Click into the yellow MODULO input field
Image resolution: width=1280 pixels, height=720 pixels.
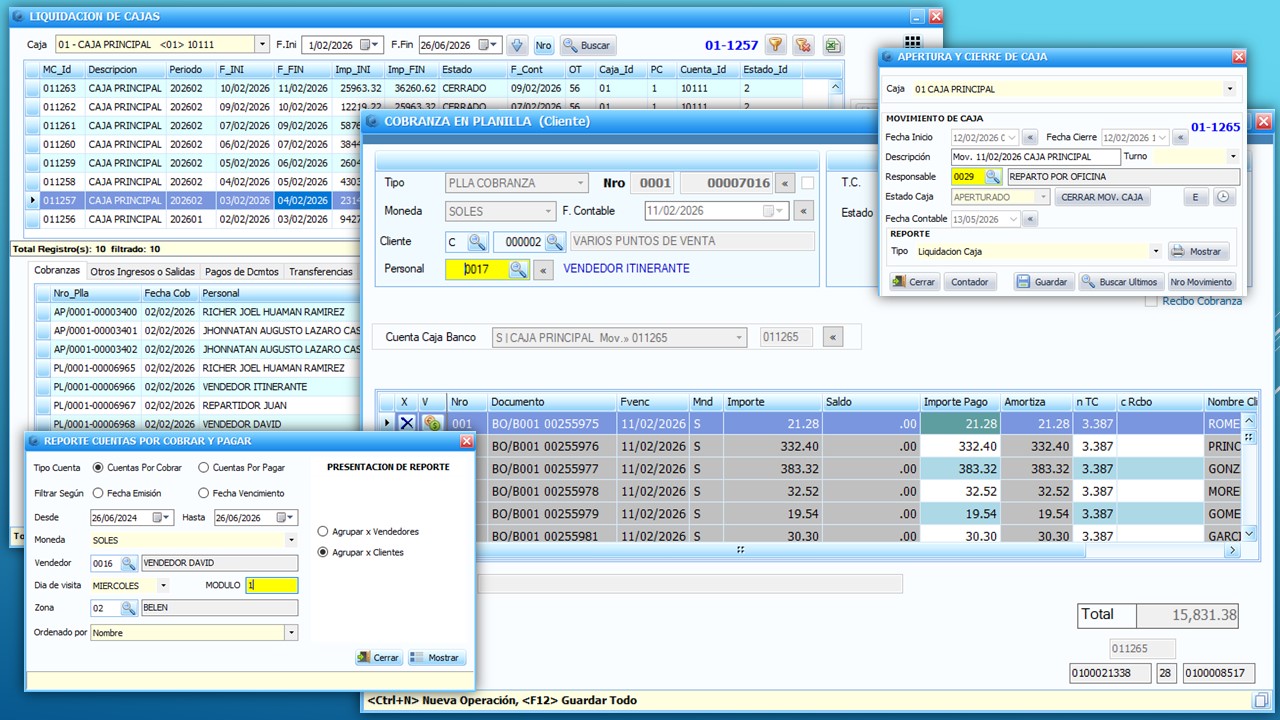[x=272, y=585]
